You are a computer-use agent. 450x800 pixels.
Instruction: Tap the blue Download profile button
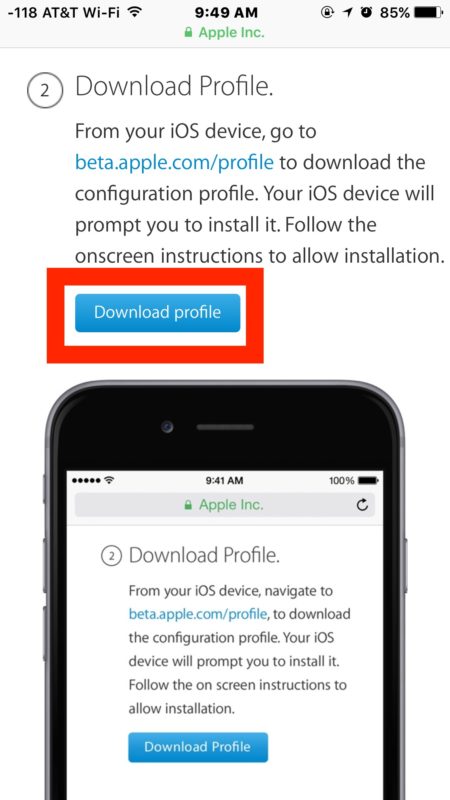[157, 312]
